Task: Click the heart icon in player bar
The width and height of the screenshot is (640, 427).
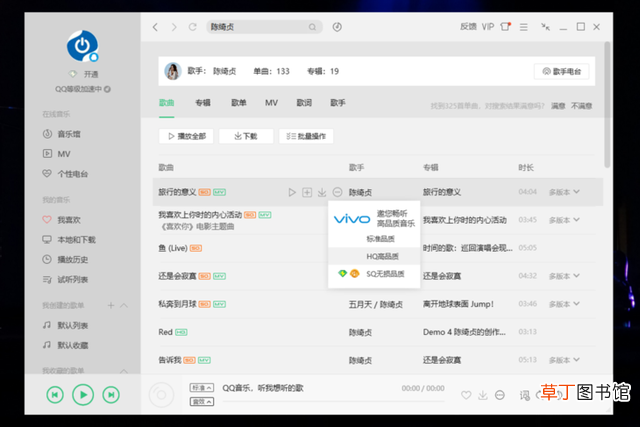Action: pos(466,395)
